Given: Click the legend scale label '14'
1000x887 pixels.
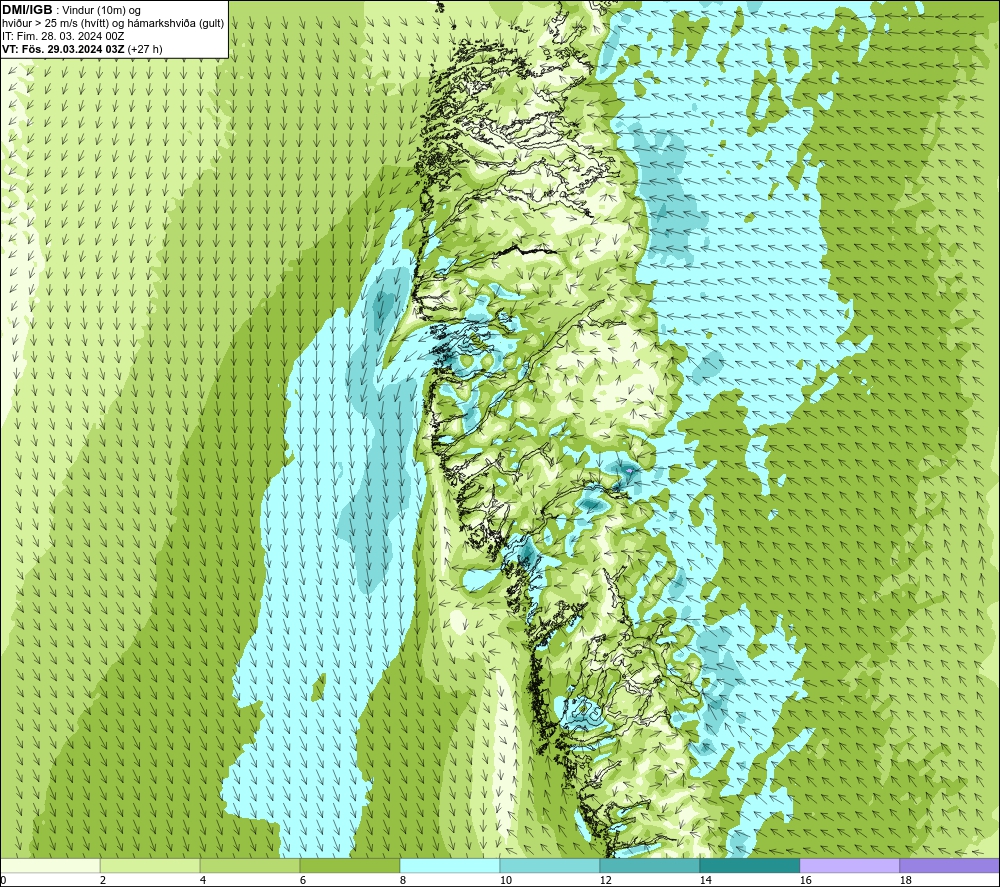Looking at the screenshot, I should (705, 881).
